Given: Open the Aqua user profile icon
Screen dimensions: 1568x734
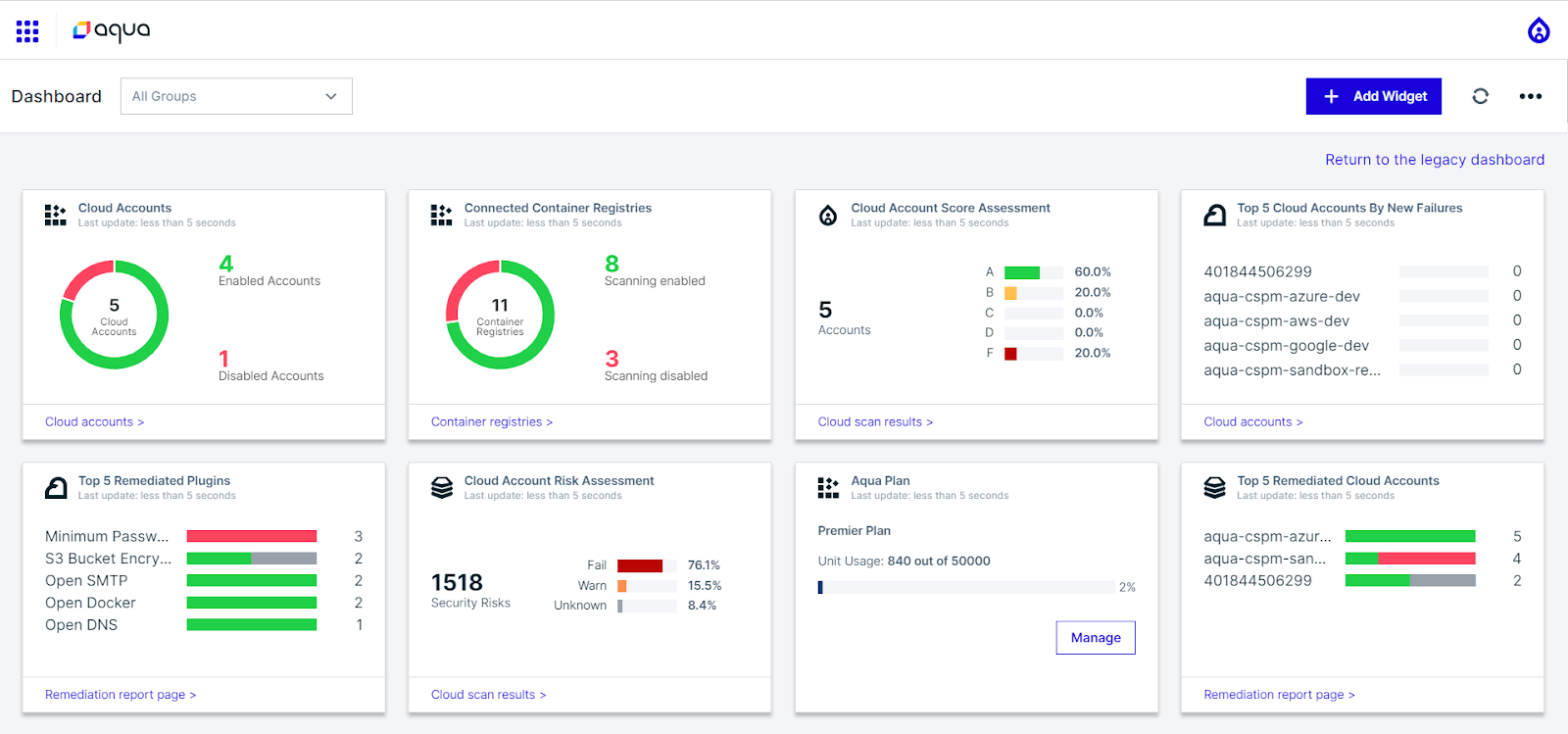Looking at the screenshot, I should tap(1539, 30).
